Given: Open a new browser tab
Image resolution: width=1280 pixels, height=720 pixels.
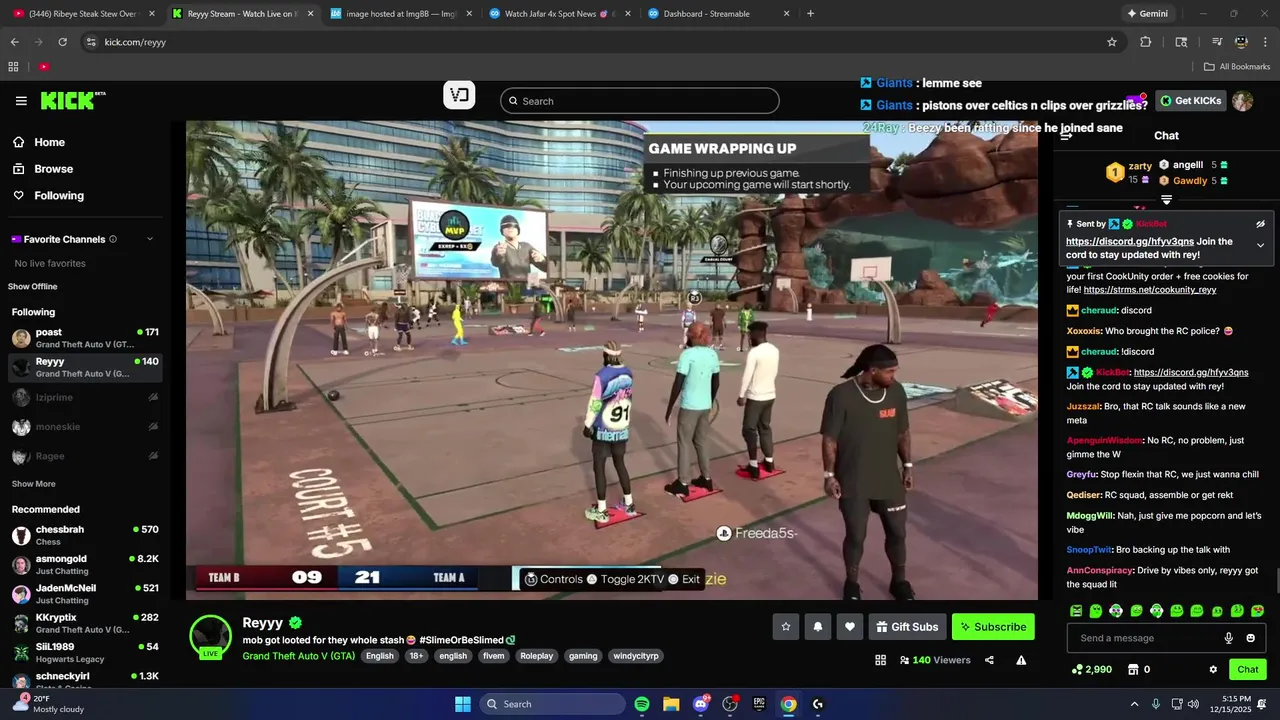Looking at the screenshot, I should tap(810, 14).
